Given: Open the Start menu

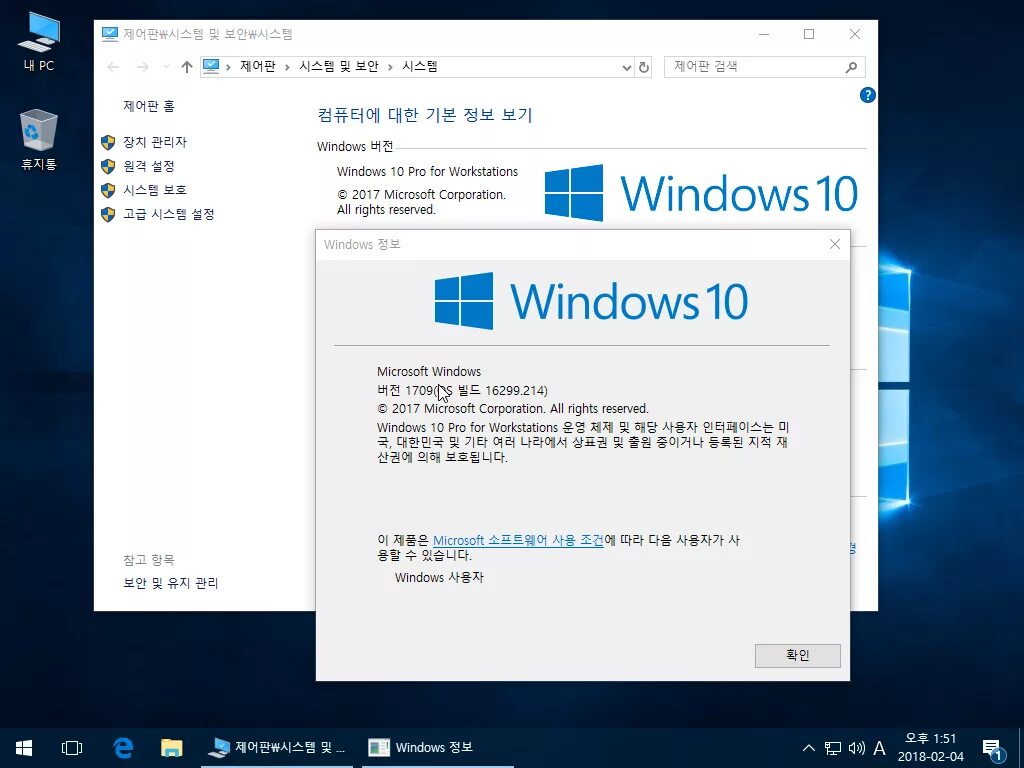Looking at the screenshot, I should 24,748.
